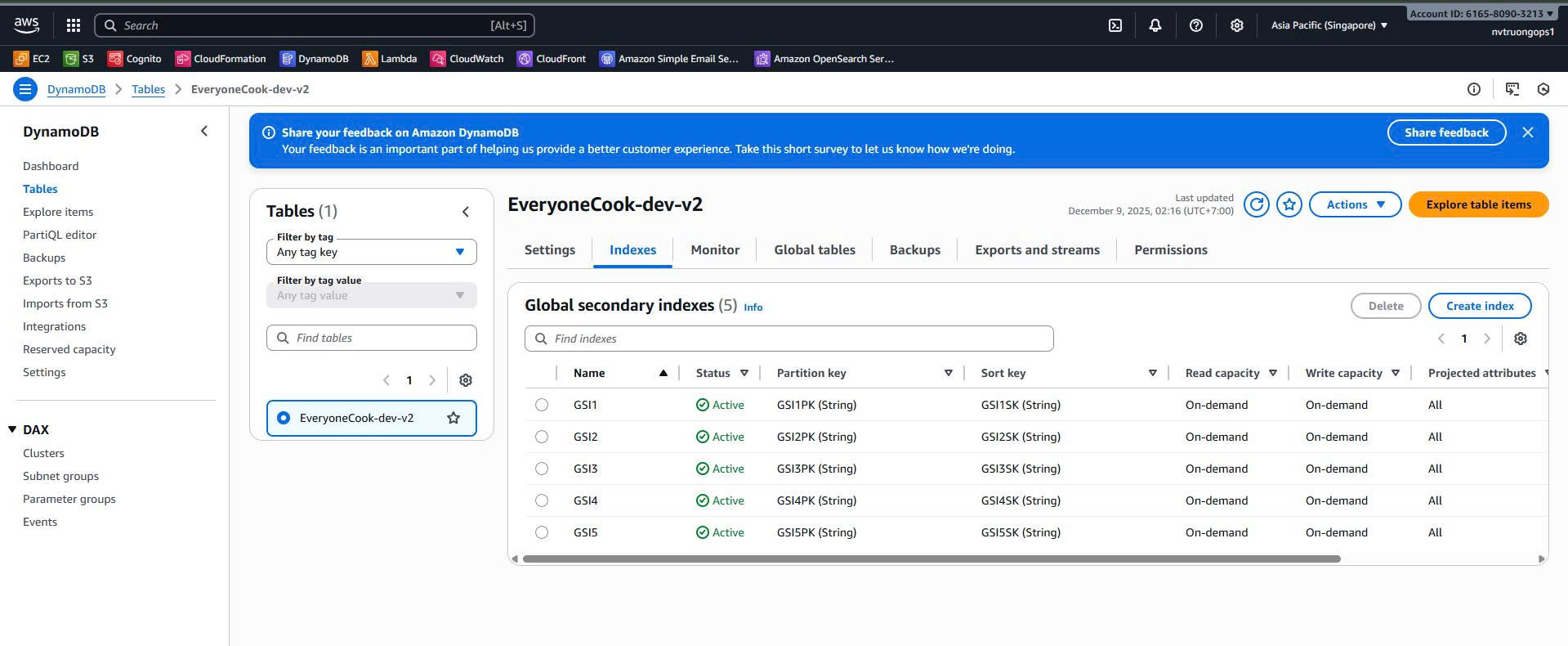The image size is (1568, 646).
Task: Focus the Find indexes search field
Action: click(789, 339)
